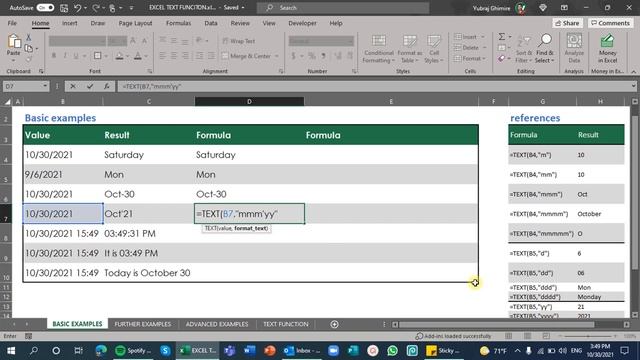The height and width of the screenshot is (360, 640).
Task: Click the Conditional Formatting icon
Action: tap(379, 49)
